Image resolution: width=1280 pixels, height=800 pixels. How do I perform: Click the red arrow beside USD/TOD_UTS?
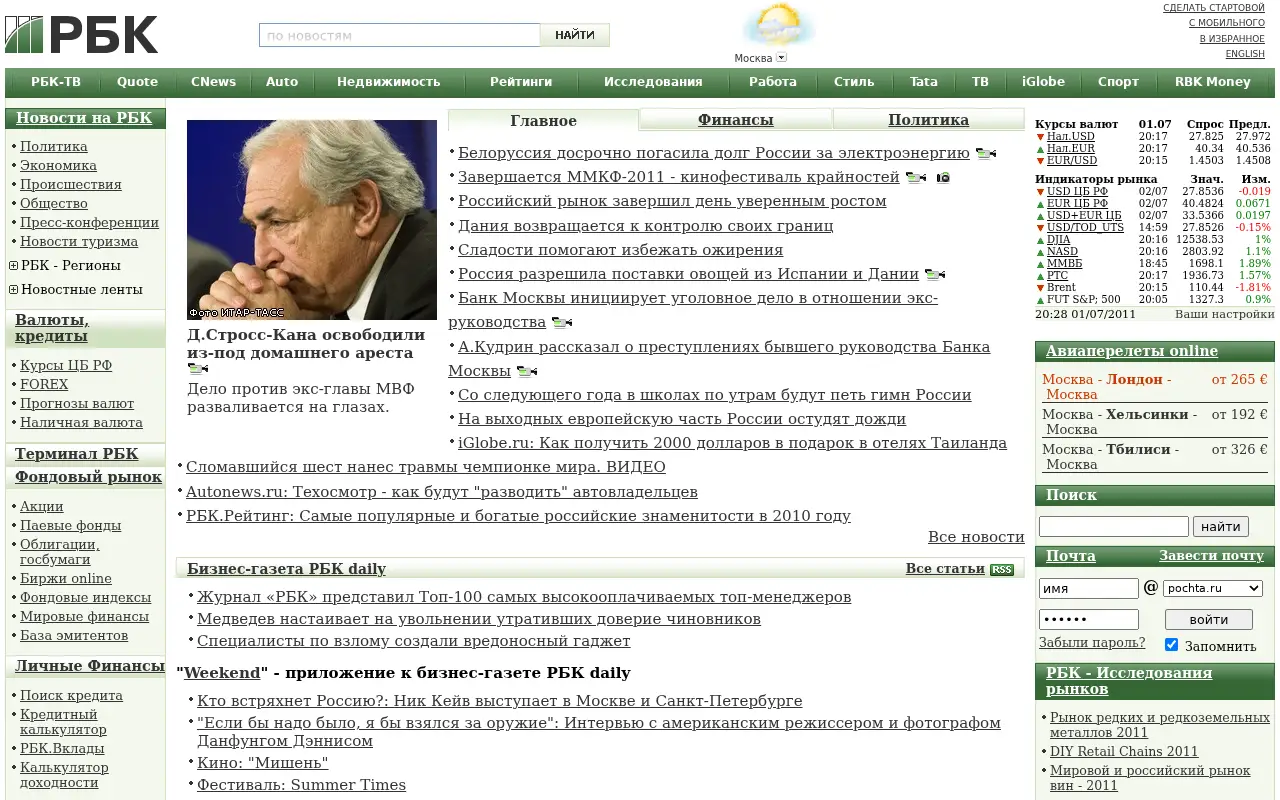1040,228
